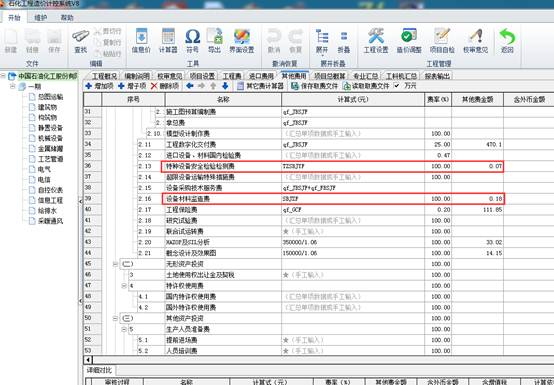Screen dimensions: 554x385
Task: Switch to the 项目总概算 tab
Action: (x=329, y=76)
